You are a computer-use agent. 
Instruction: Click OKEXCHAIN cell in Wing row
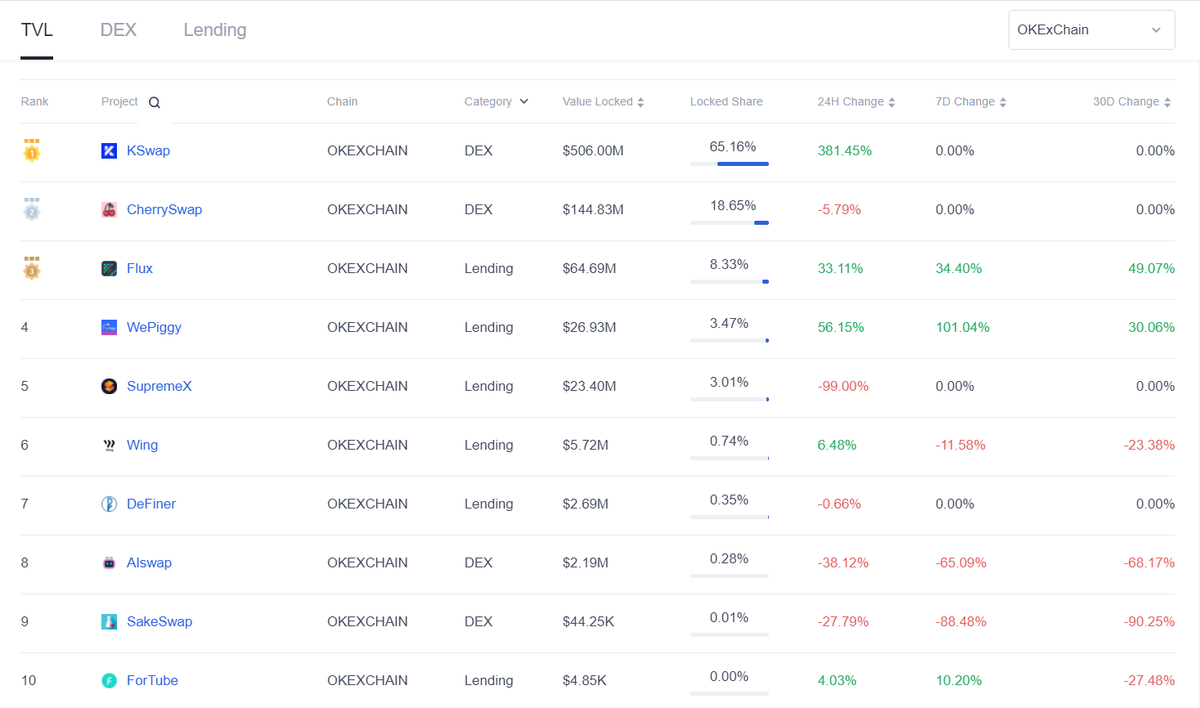click(367, 446)
